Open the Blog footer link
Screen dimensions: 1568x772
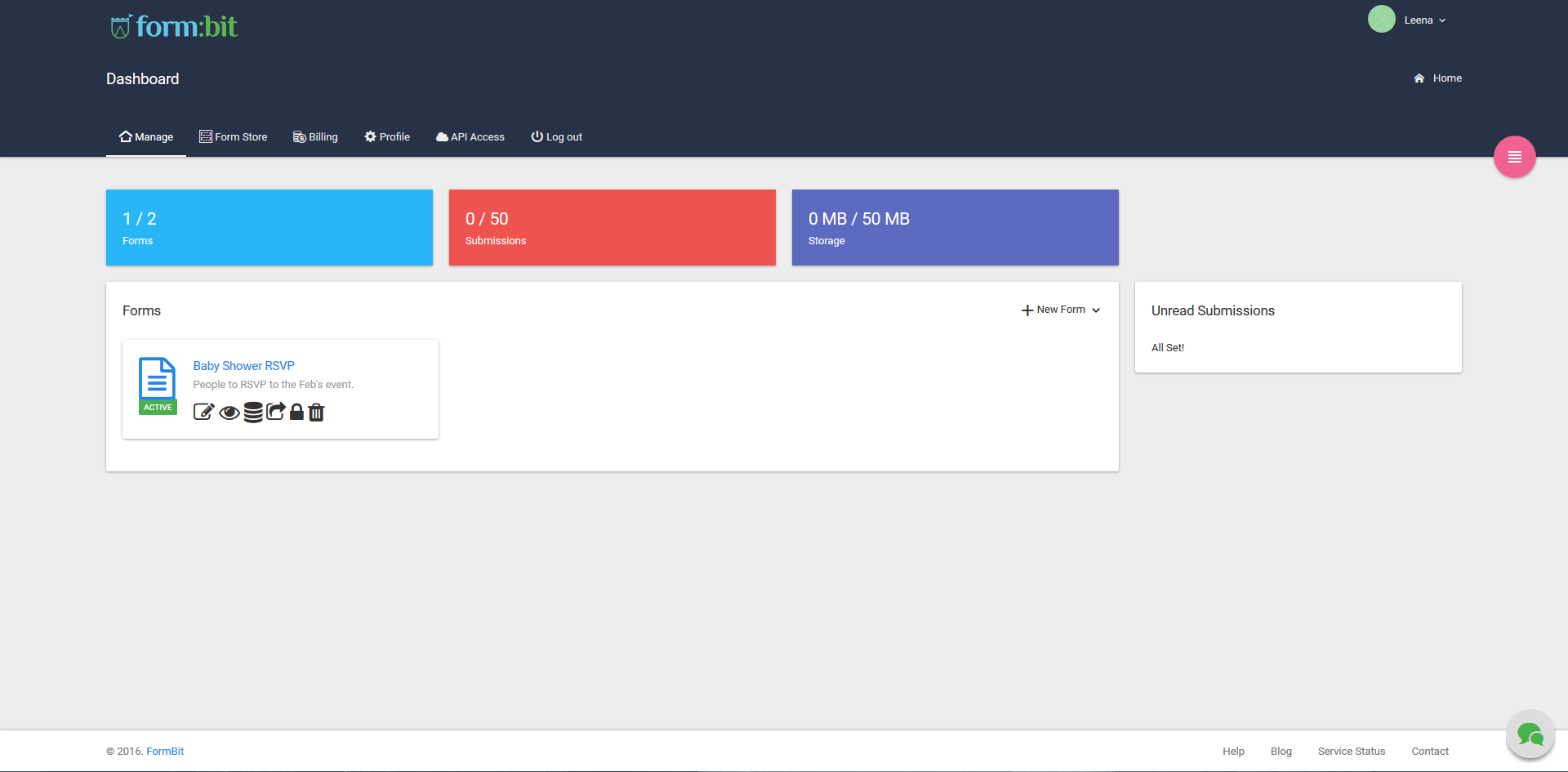[x=1281, y=752]
